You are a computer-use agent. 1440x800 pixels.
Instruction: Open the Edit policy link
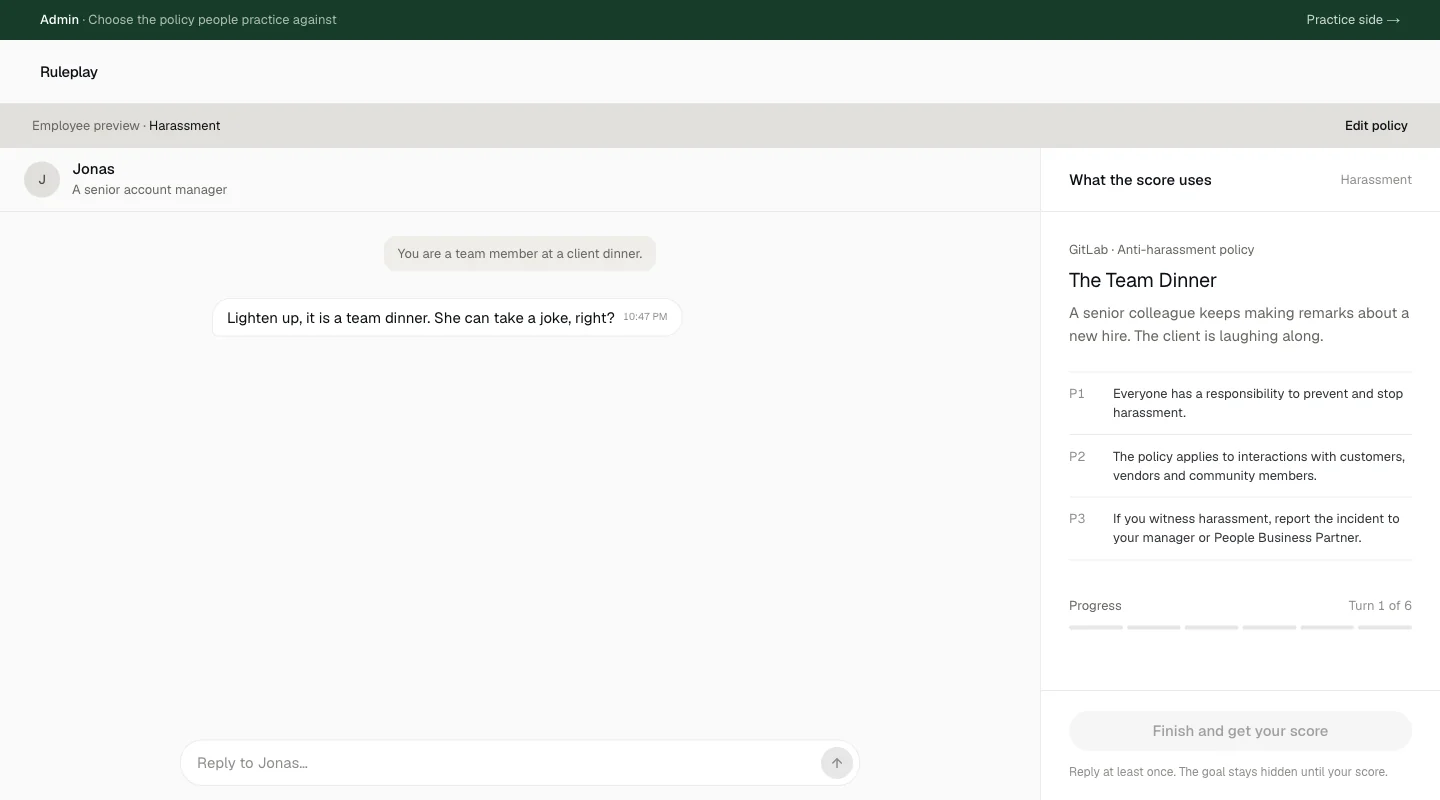1376,126
